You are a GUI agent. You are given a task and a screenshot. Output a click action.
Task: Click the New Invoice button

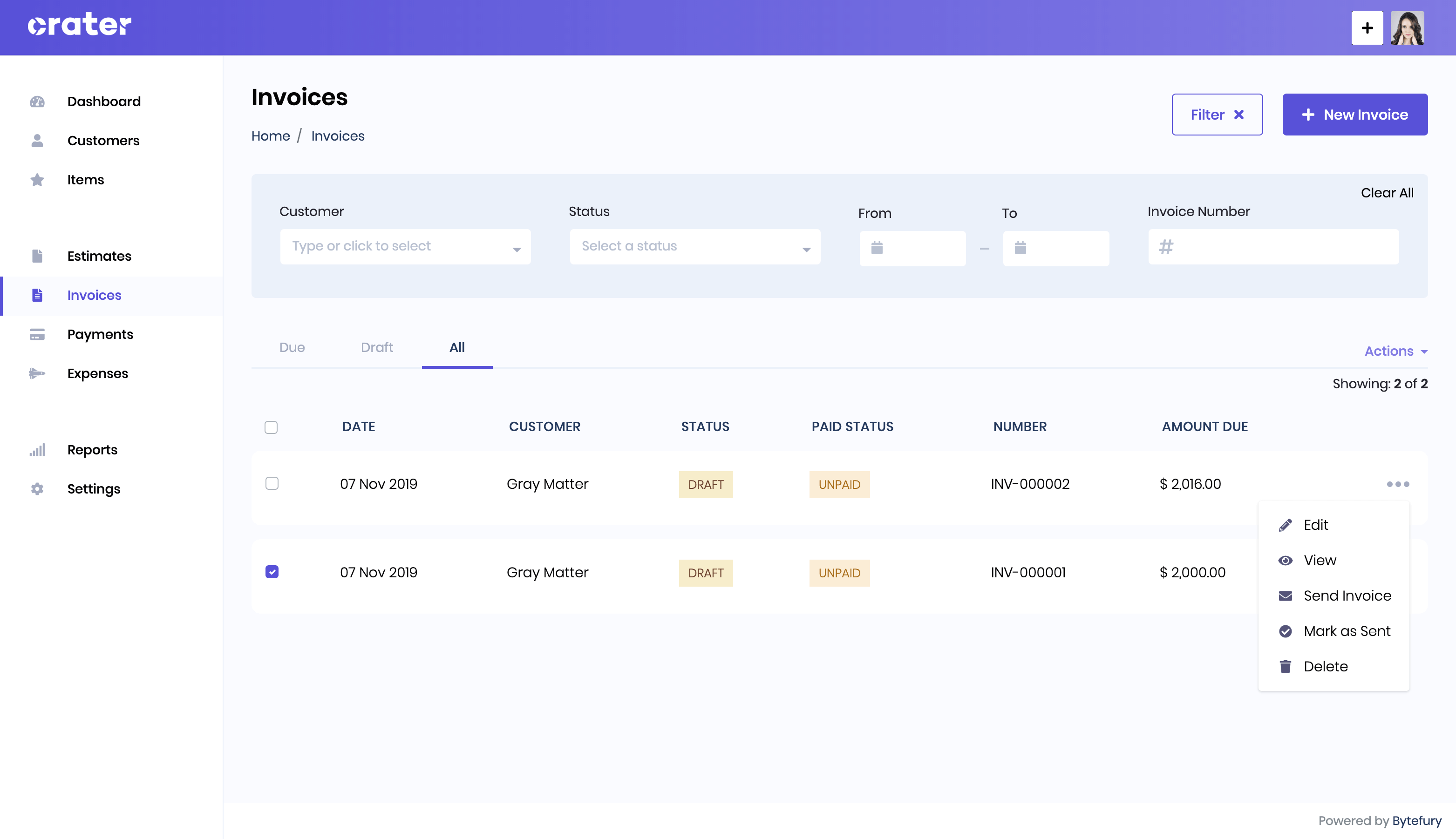coord(1355,114)
